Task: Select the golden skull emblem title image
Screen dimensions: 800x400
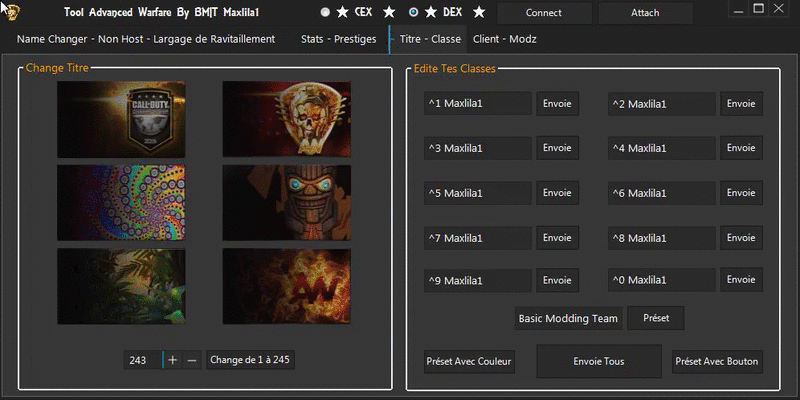Action: coord(287,119)
